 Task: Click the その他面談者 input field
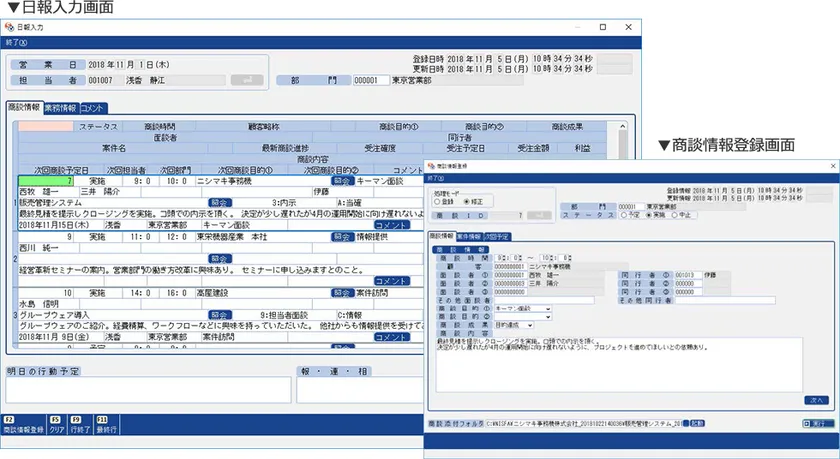coord(544,300)
